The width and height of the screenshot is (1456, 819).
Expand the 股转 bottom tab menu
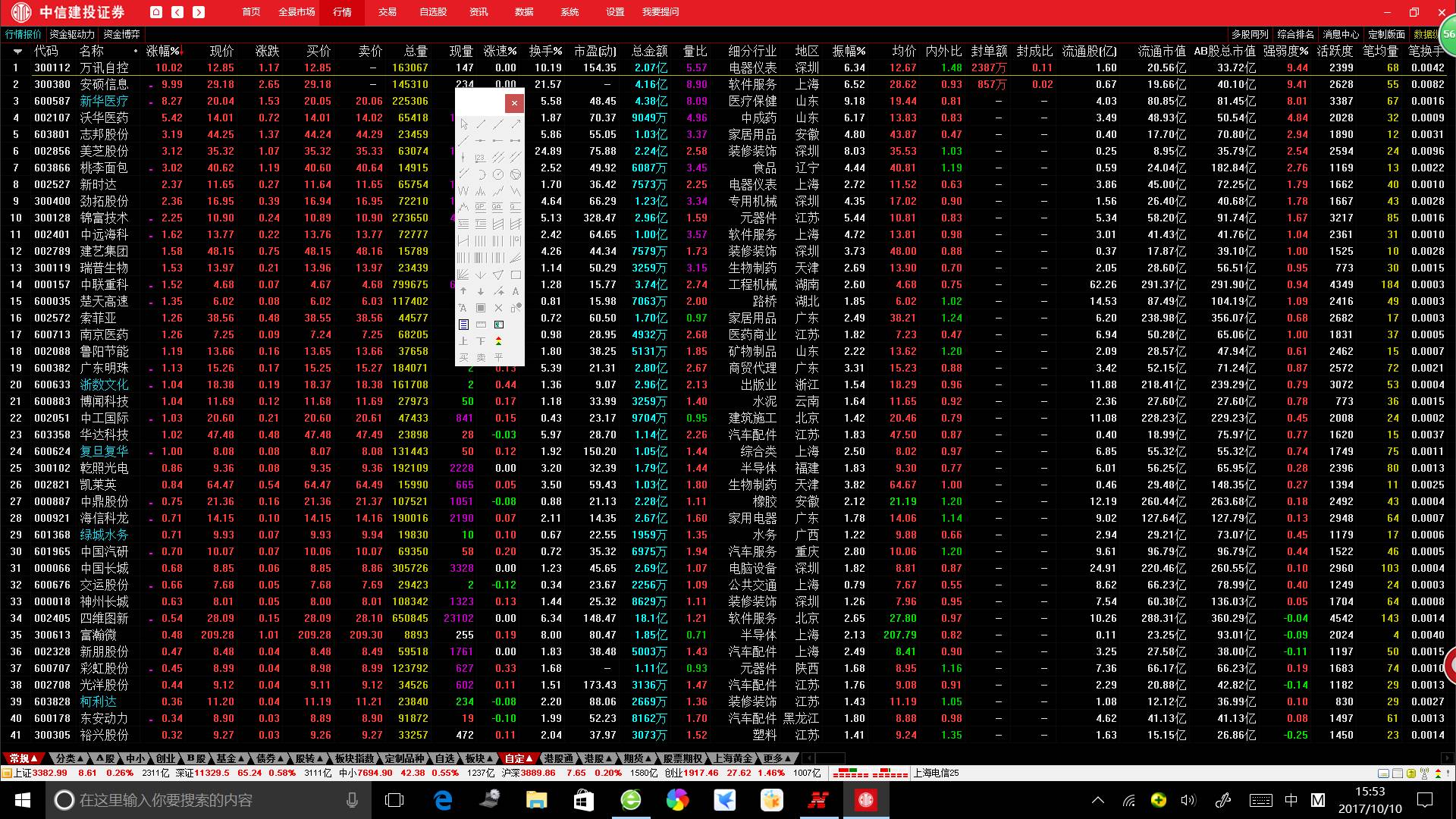click(x=309, y=758)
